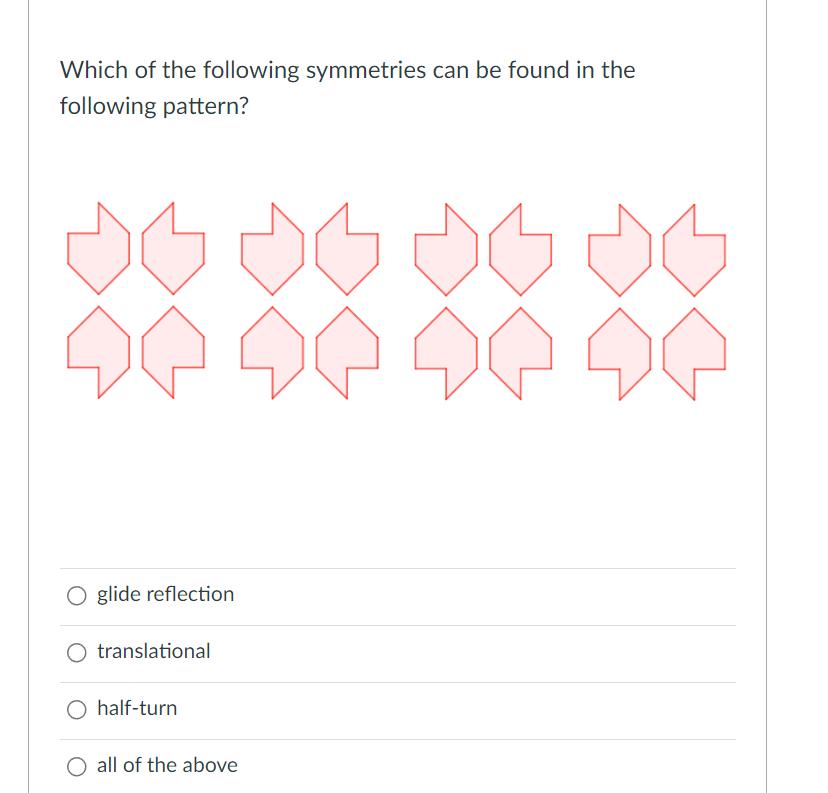828x793 pixels.
Task: Click the upper-left shape of the third group
Action: (446, 249)
